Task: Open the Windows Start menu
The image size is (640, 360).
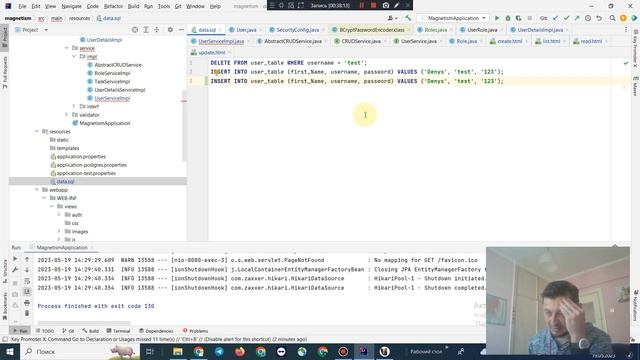Action: [10, 351]
